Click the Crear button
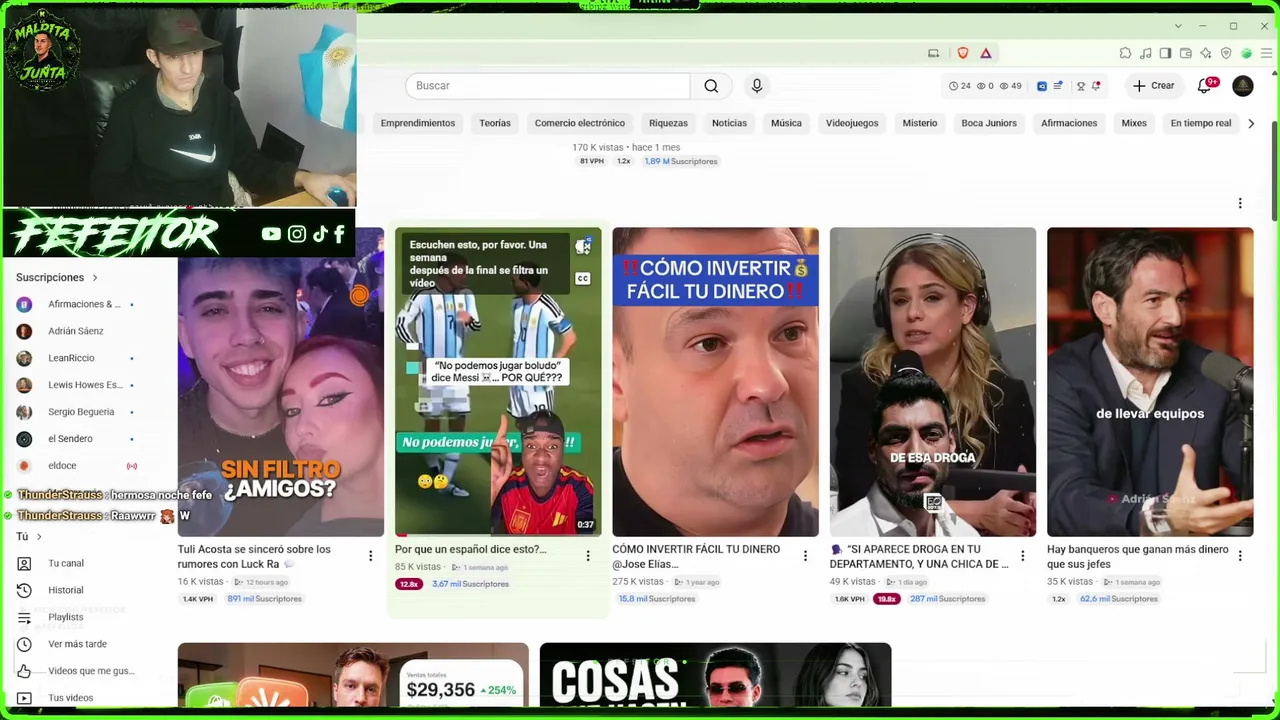This screenshot has width=1280, height=720. tap(1154, 86)
